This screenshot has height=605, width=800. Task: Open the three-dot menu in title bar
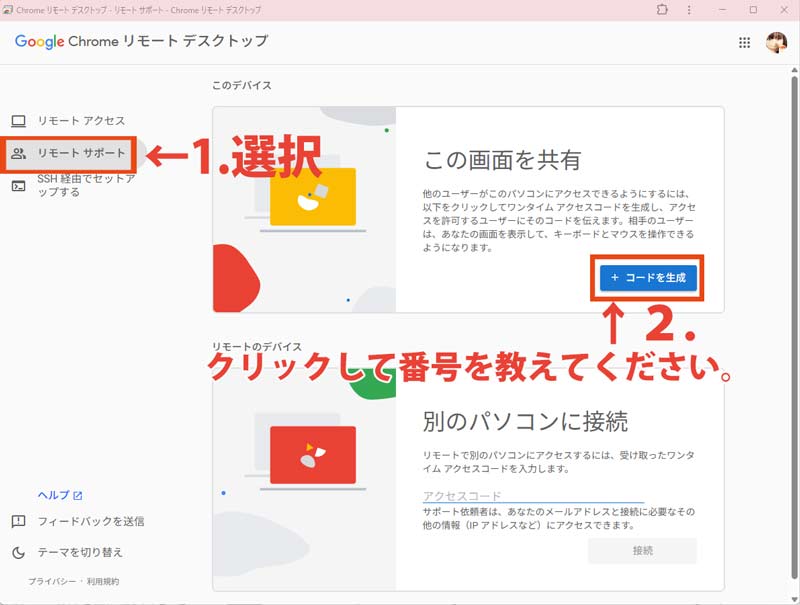(x=690, y=9)
